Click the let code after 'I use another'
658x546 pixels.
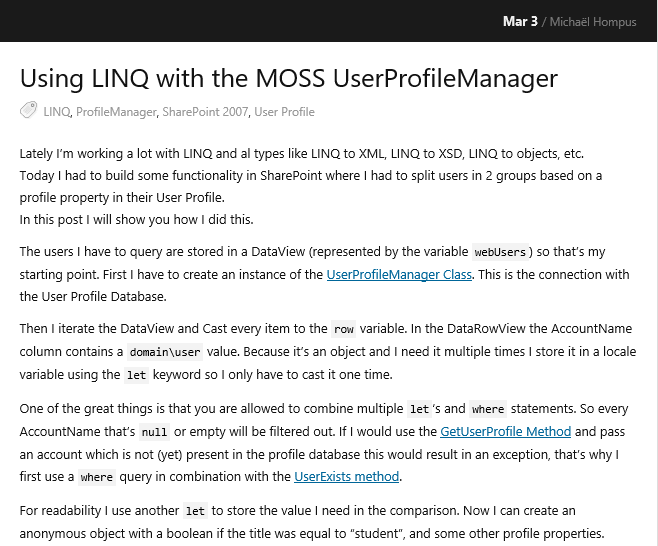tap(195, 511)
